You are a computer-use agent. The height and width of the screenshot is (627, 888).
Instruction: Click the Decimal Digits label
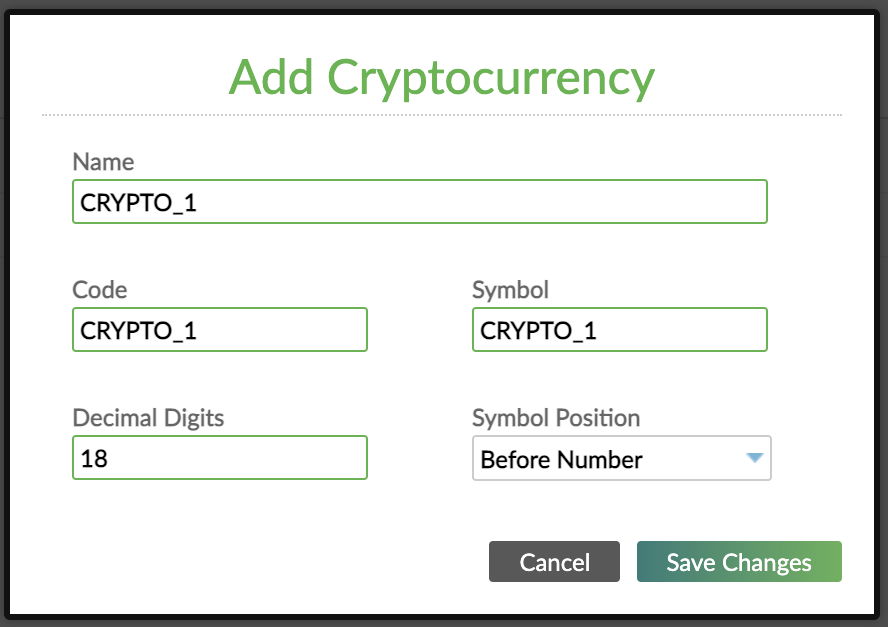pos(148,417)
